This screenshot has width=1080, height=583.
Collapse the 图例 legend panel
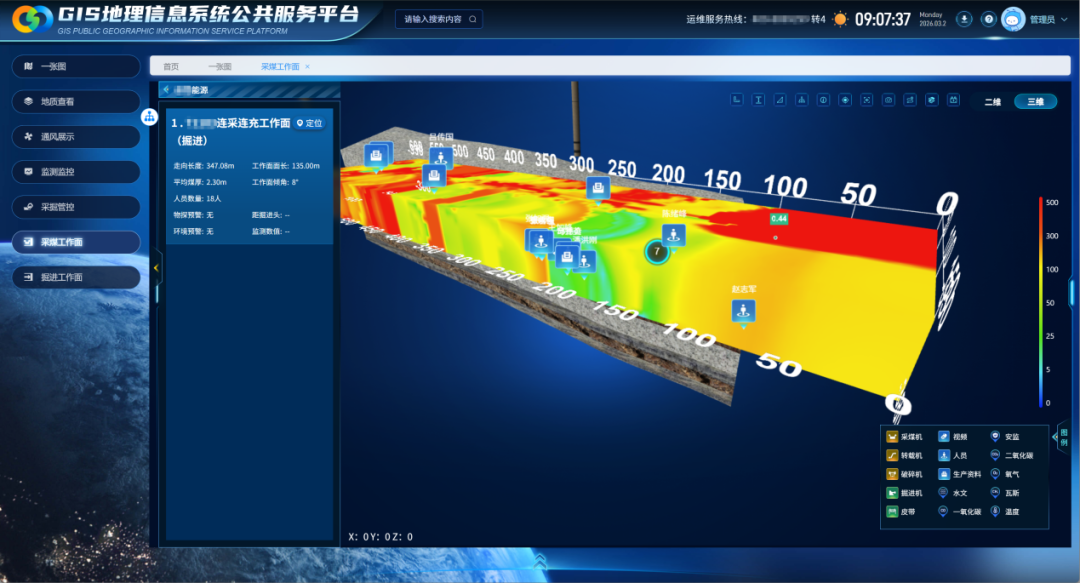[1062, 437]
